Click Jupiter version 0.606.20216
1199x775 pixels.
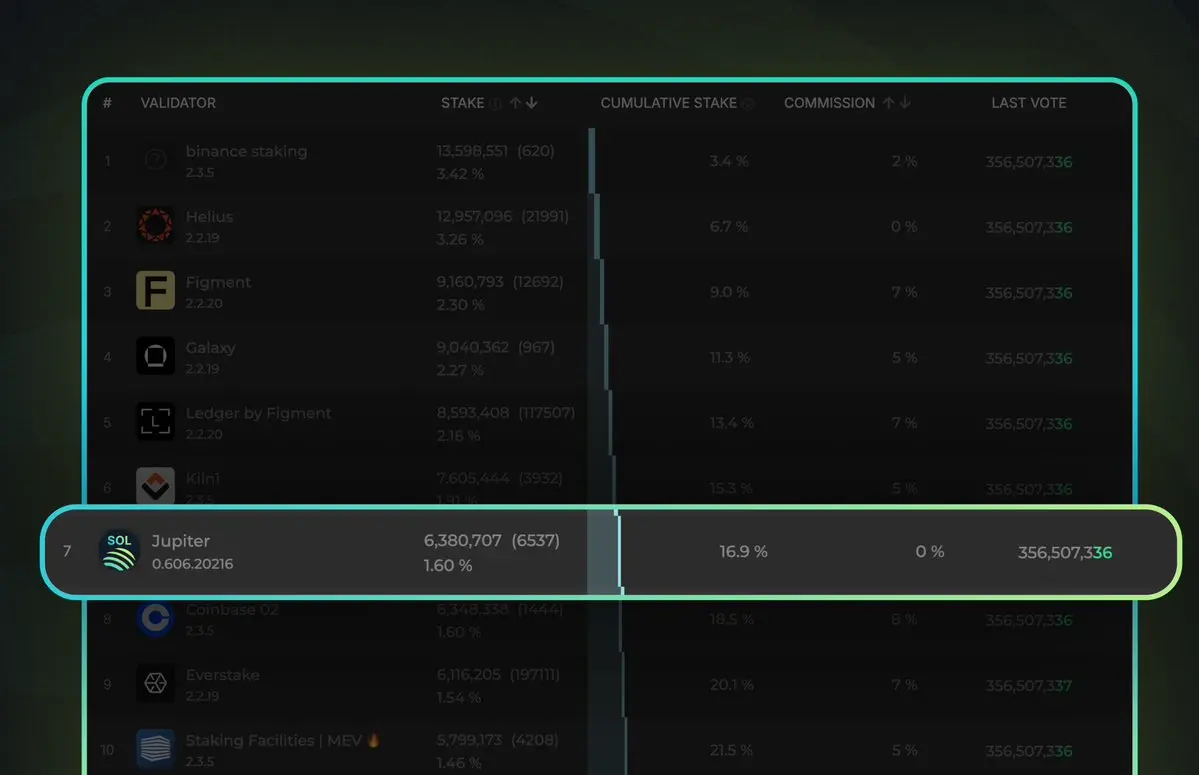(193, 564)
